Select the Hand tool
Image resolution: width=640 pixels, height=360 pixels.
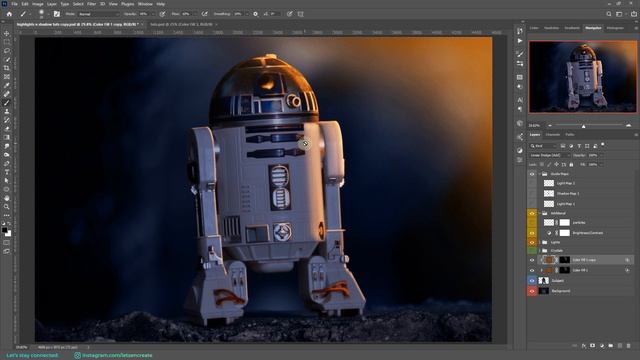tap(7, 198)
